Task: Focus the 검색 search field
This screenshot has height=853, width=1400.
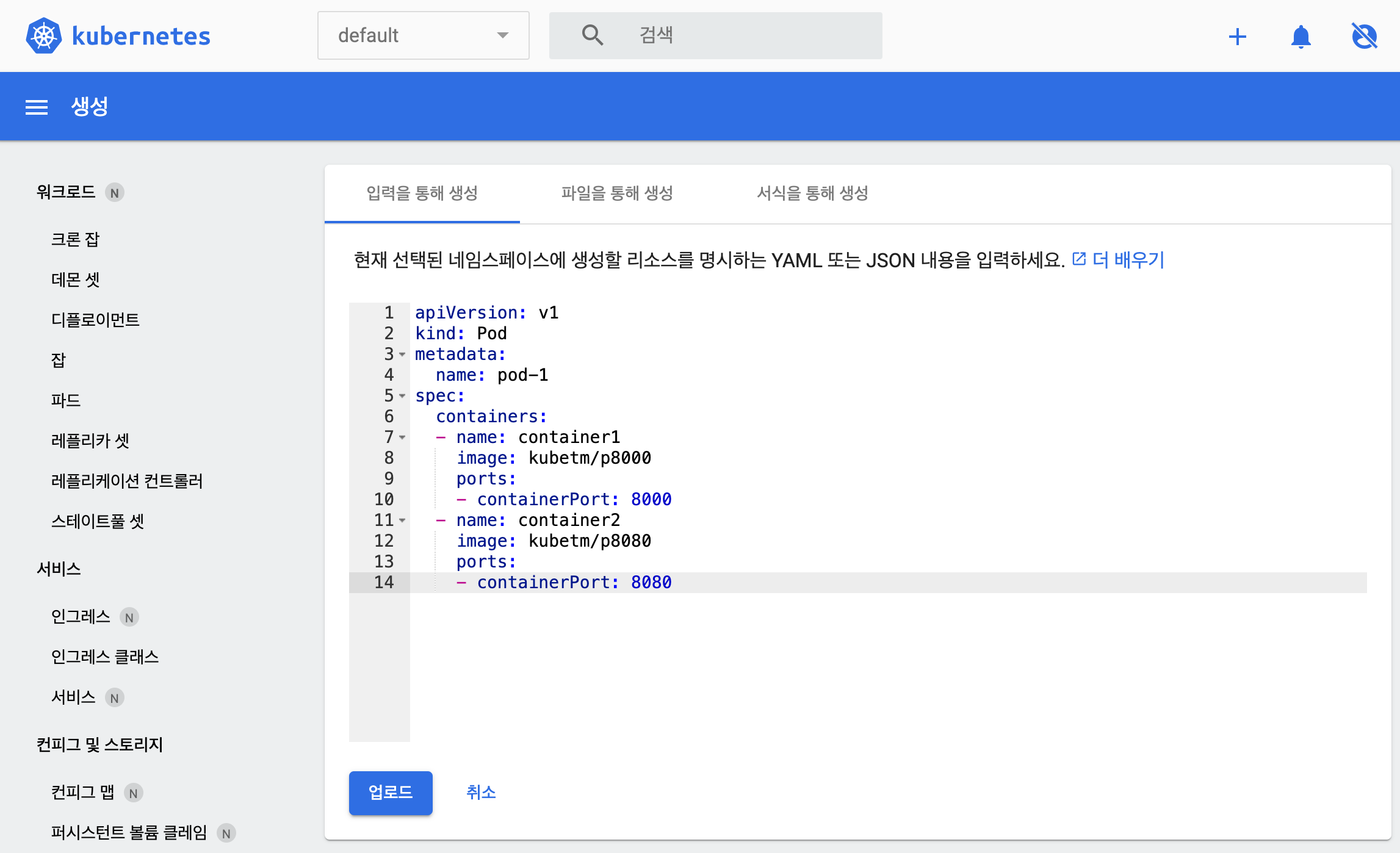Action: coord(715,35)
